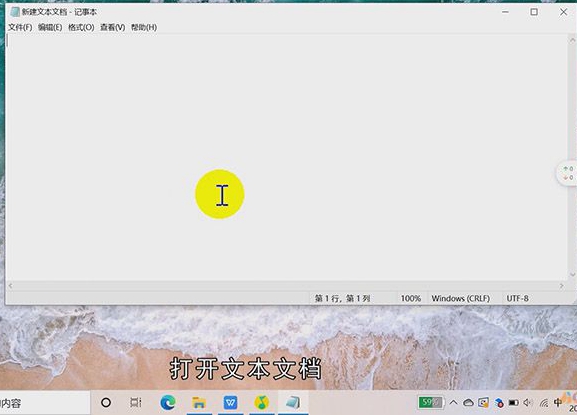Minimize the Notepad window
Viewport: 577px width, 415px height.
[x=505, y=12]
